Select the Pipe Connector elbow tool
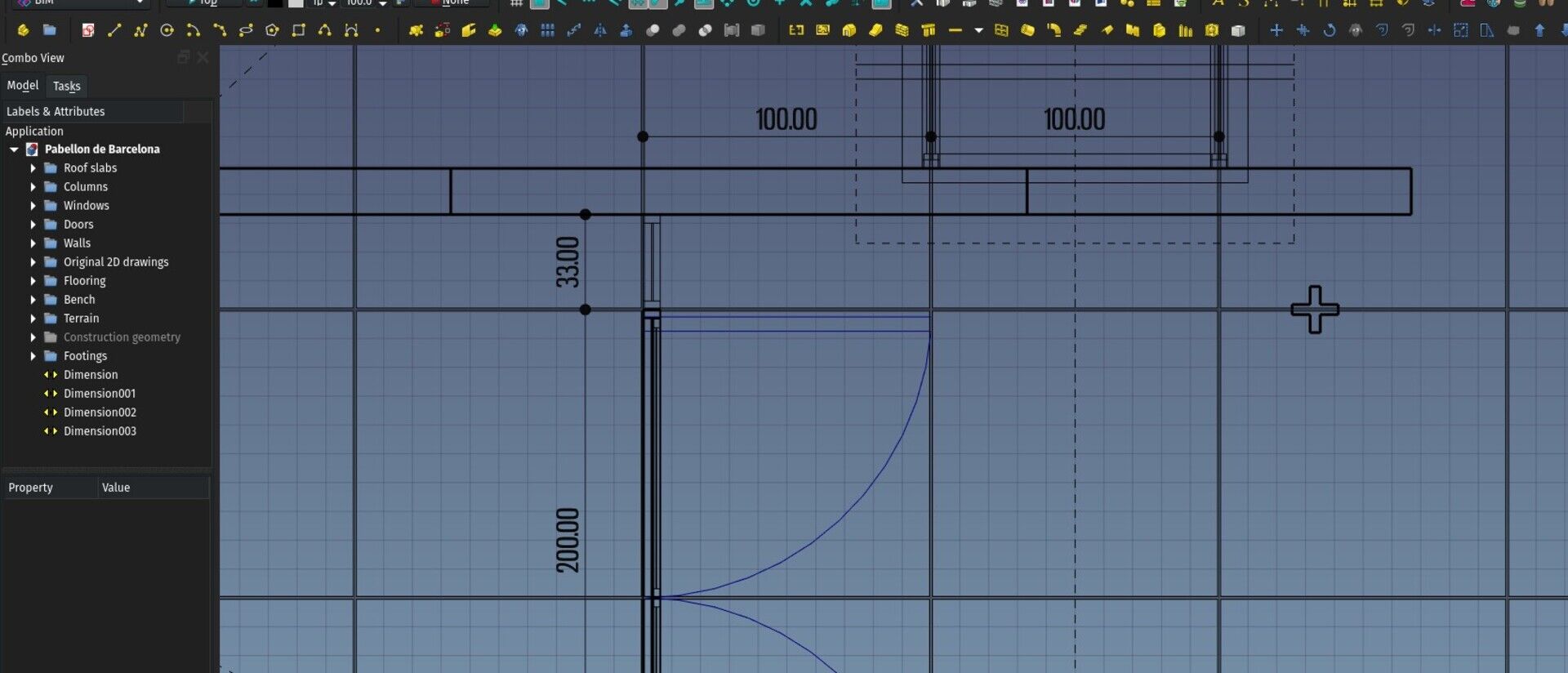This screenshot has width=1568, height=673. pyautogui.click(x=1053, y=30)
